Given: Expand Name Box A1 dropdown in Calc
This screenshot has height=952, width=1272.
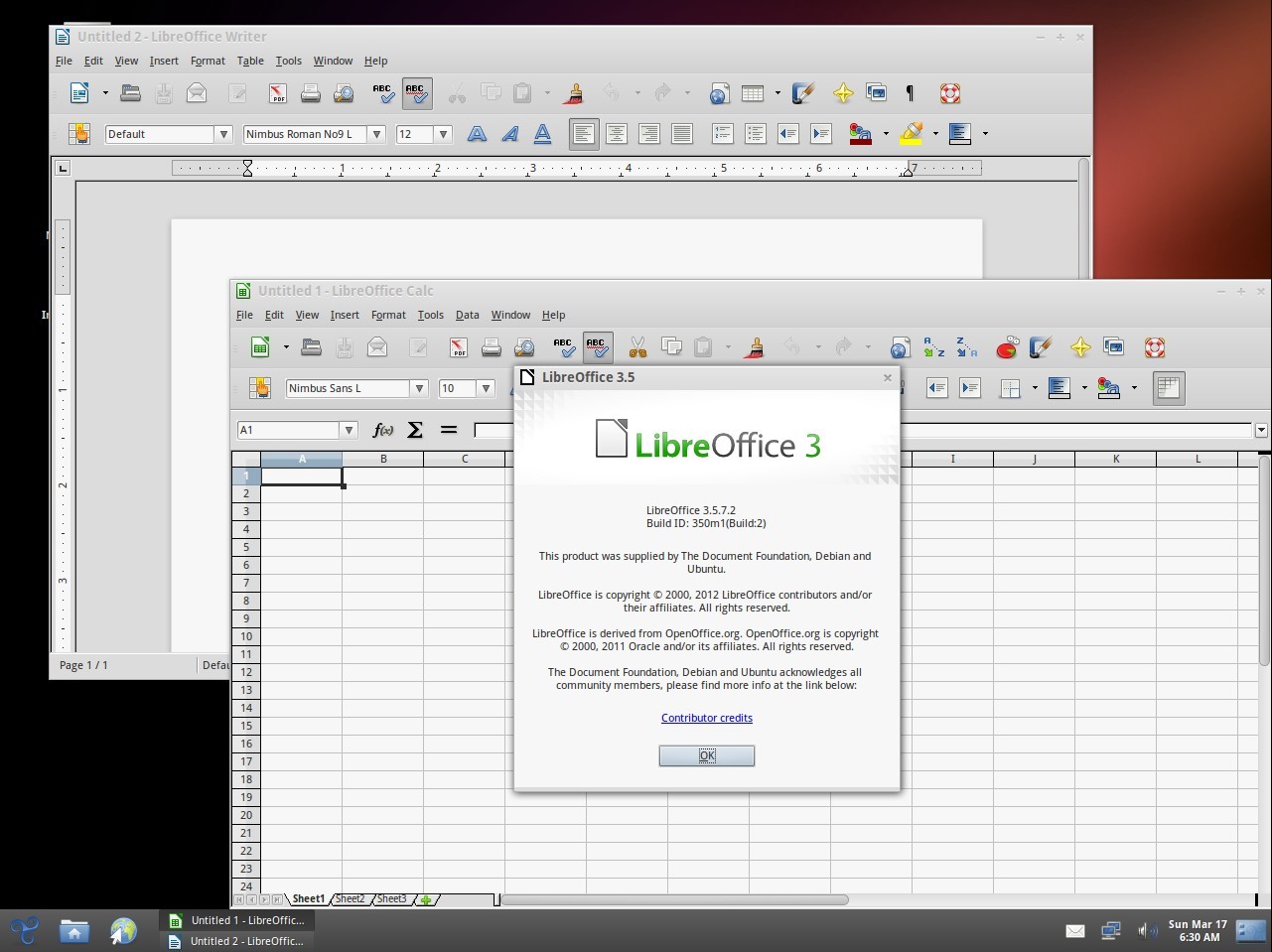Looking at the screenshot, I should click(349, 430).
